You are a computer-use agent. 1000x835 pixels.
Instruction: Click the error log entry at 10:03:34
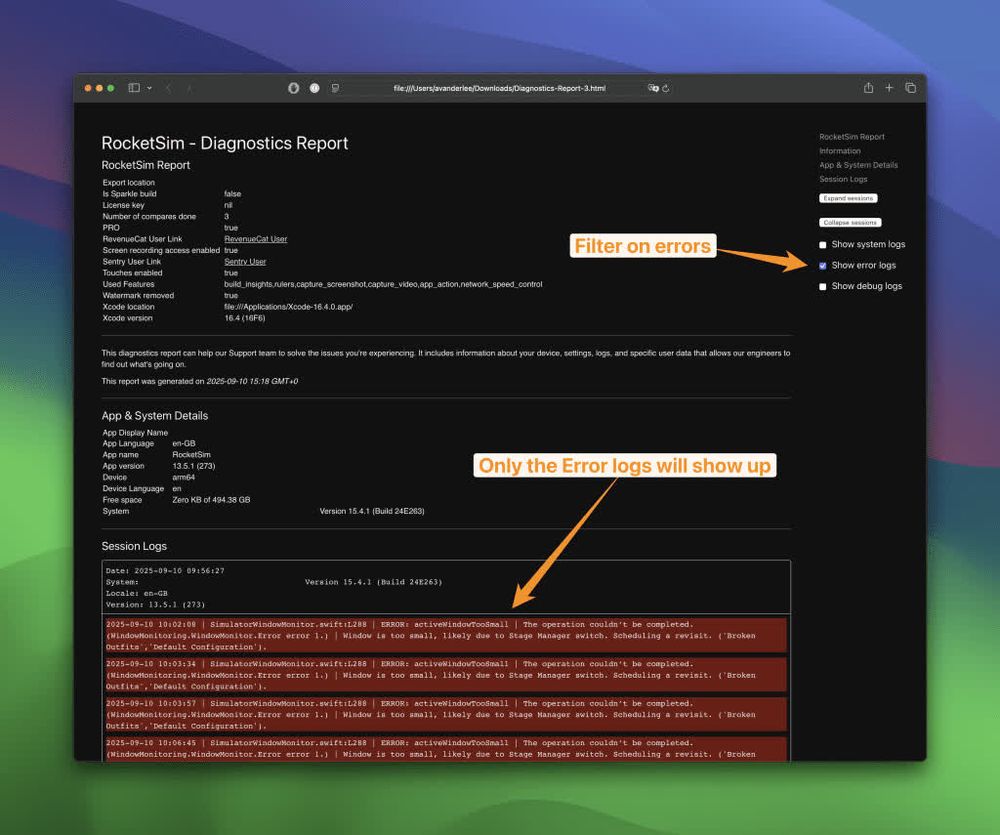tap(446, 675)
